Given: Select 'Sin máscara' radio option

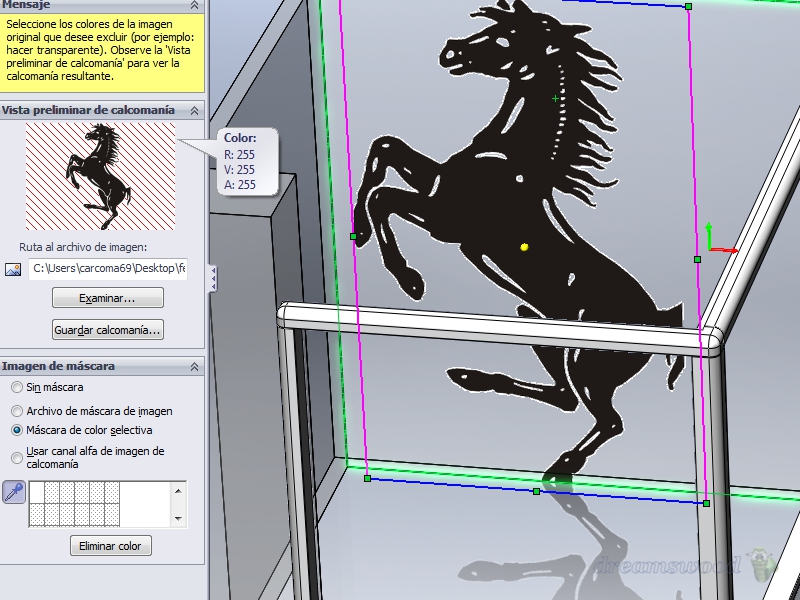Looking at the screenshot, I should pos(17,387).
